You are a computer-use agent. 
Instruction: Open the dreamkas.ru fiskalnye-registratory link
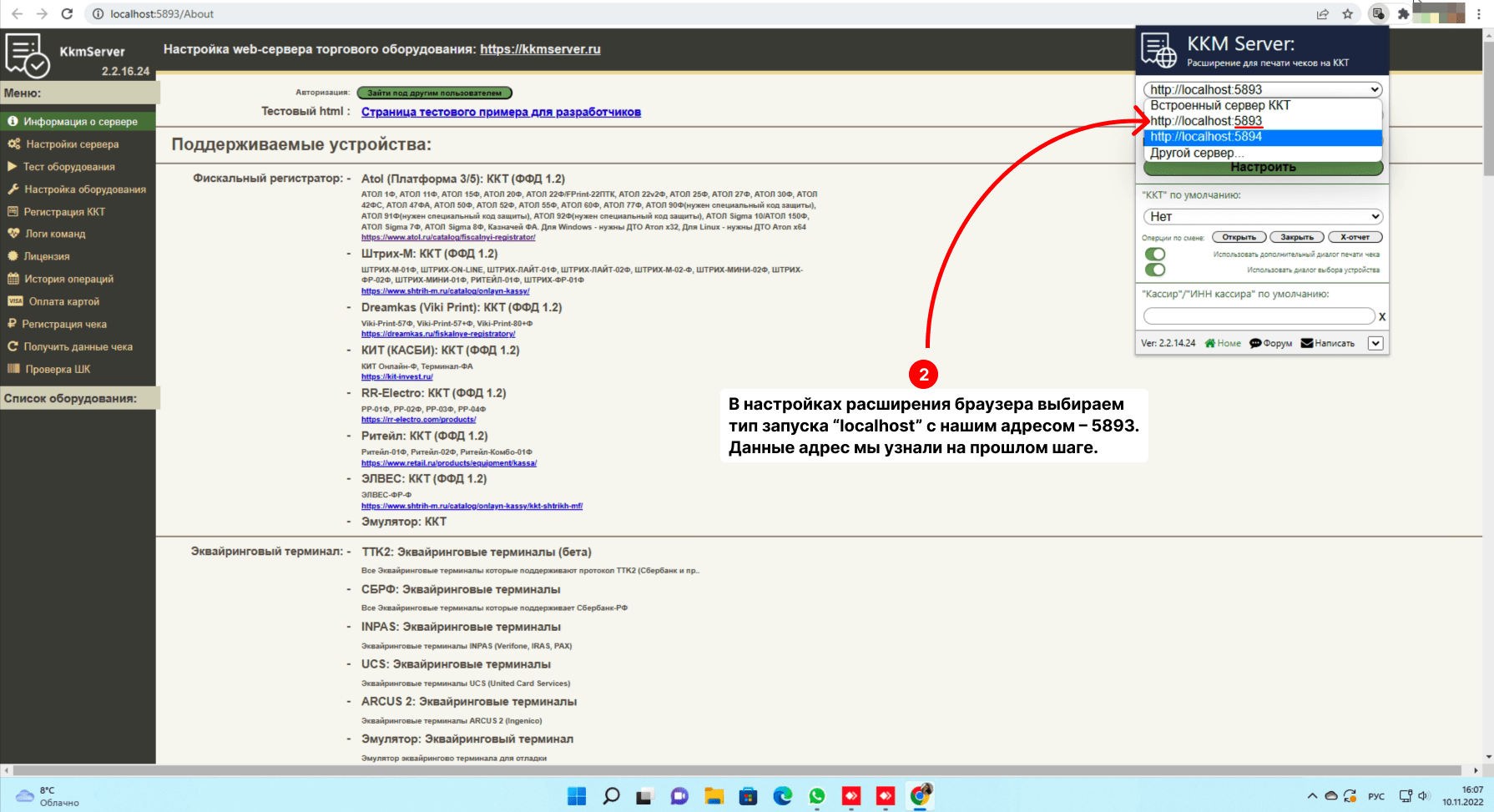click(x=438, y=334)
